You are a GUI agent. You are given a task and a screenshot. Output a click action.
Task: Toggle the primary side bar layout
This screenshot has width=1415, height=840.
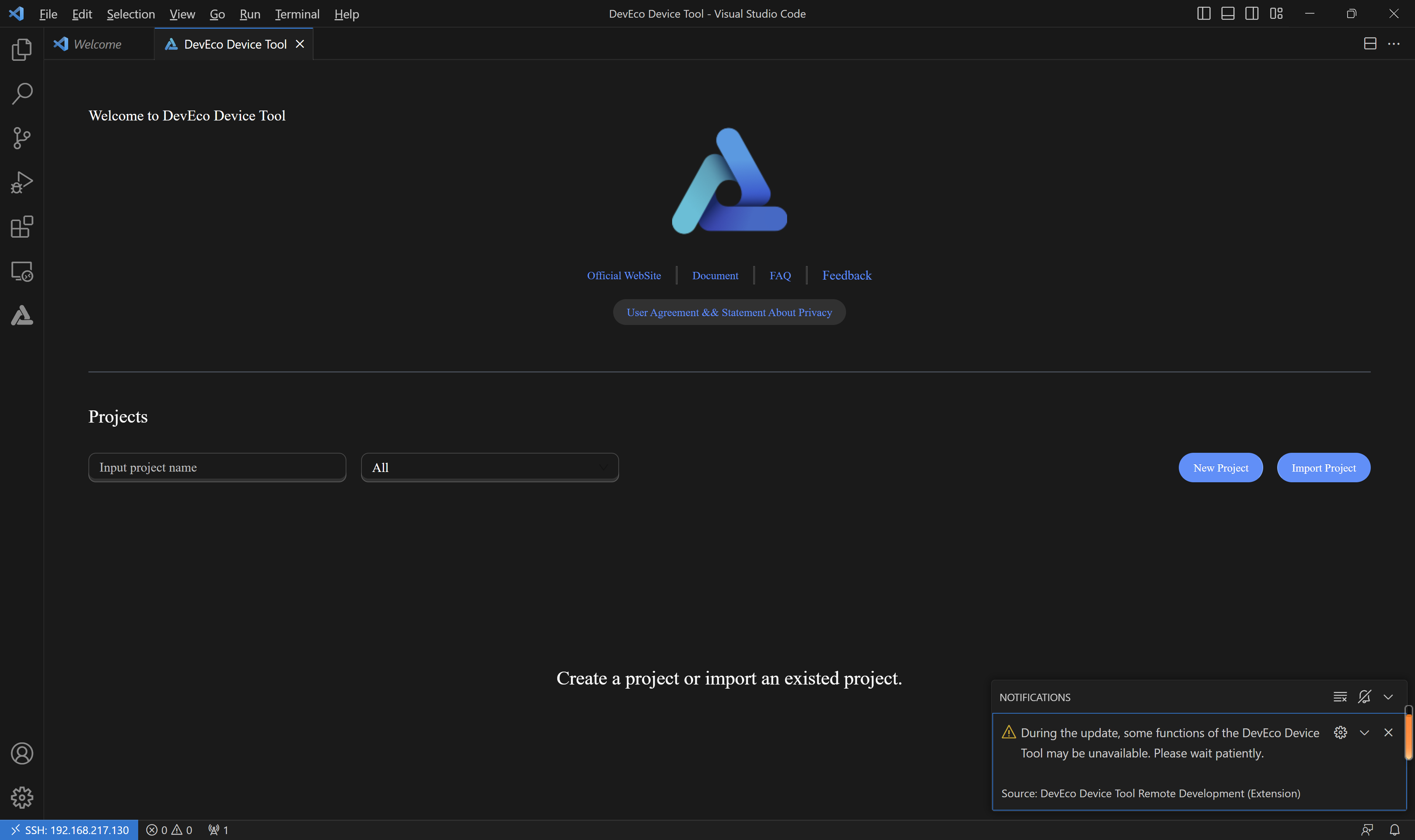[1203, 14]
